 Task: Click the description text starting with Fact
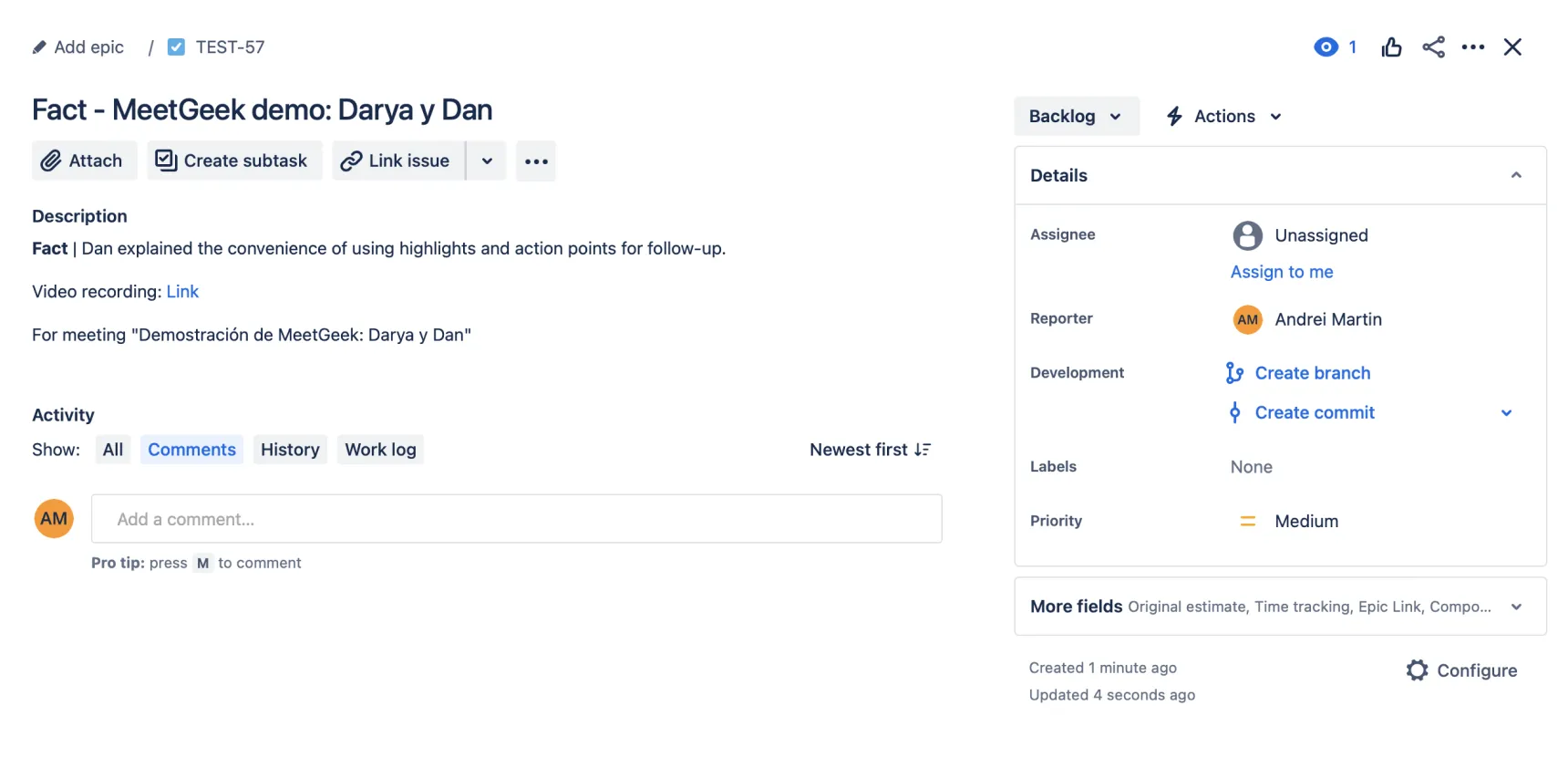coord(379,248)
